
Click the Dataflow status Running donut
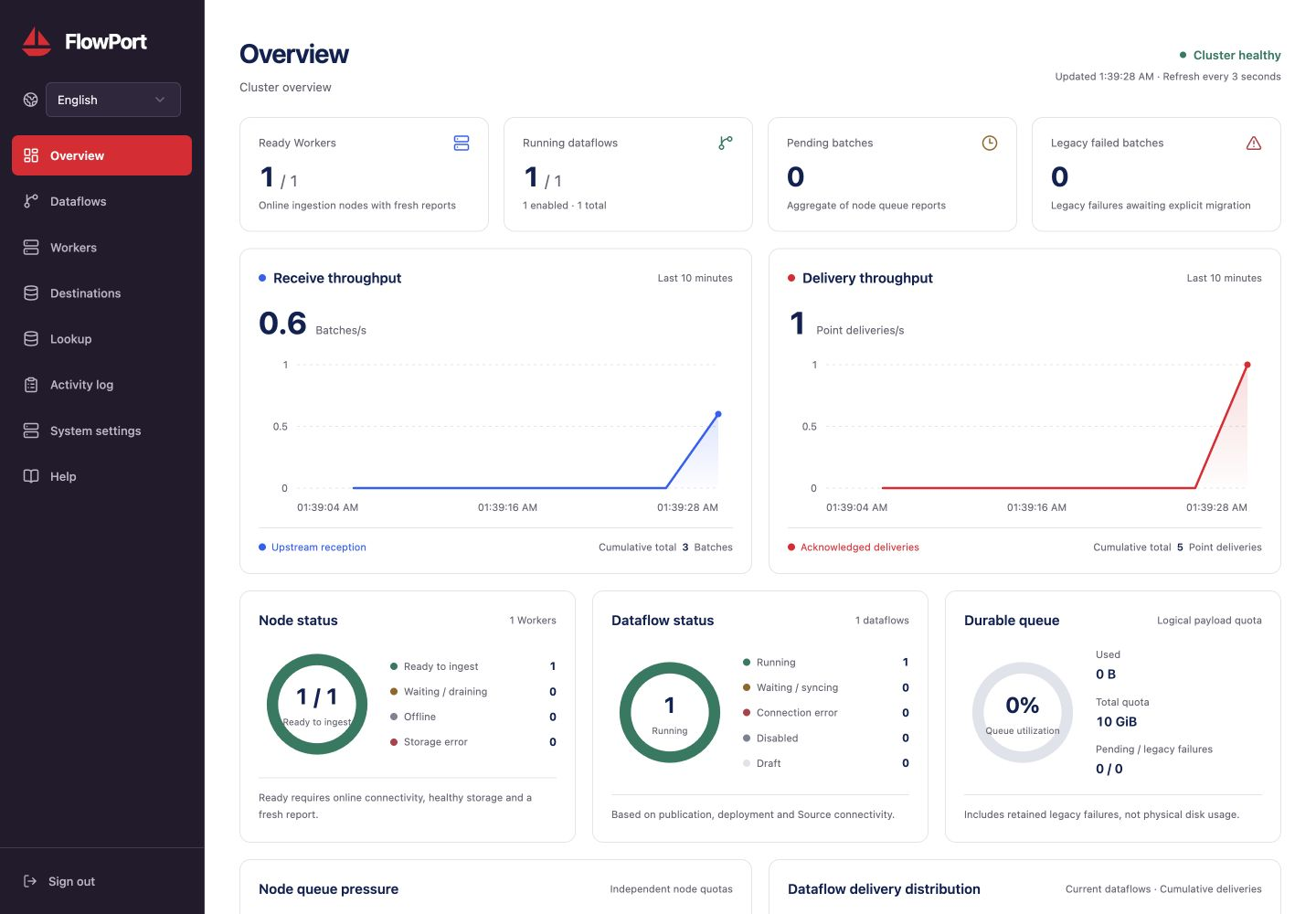670,712
